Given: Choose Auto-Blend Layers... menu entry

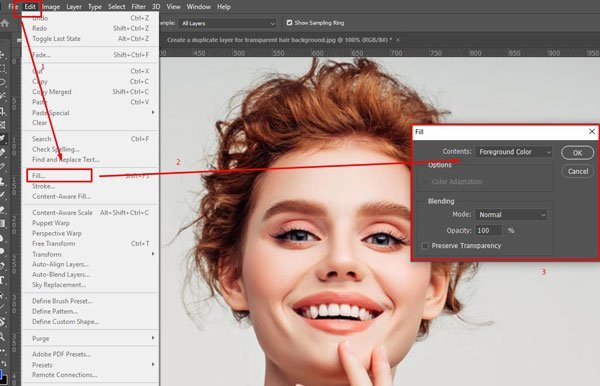Looking at the screenshot, I should 91,275.
